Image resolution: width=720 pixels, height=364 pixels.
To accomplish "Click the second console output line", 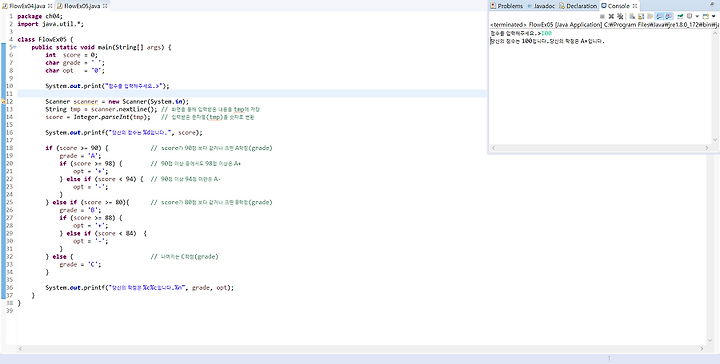I will (547, 41).
